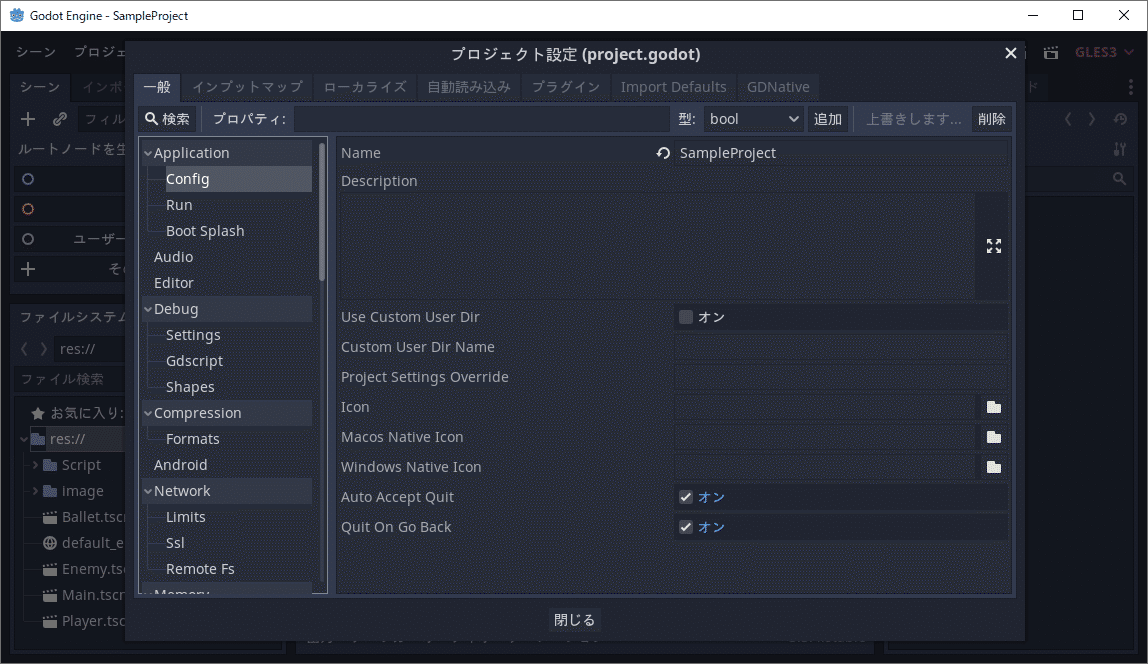
Task: Expand the image folder
Action: (x=35, y=491)
